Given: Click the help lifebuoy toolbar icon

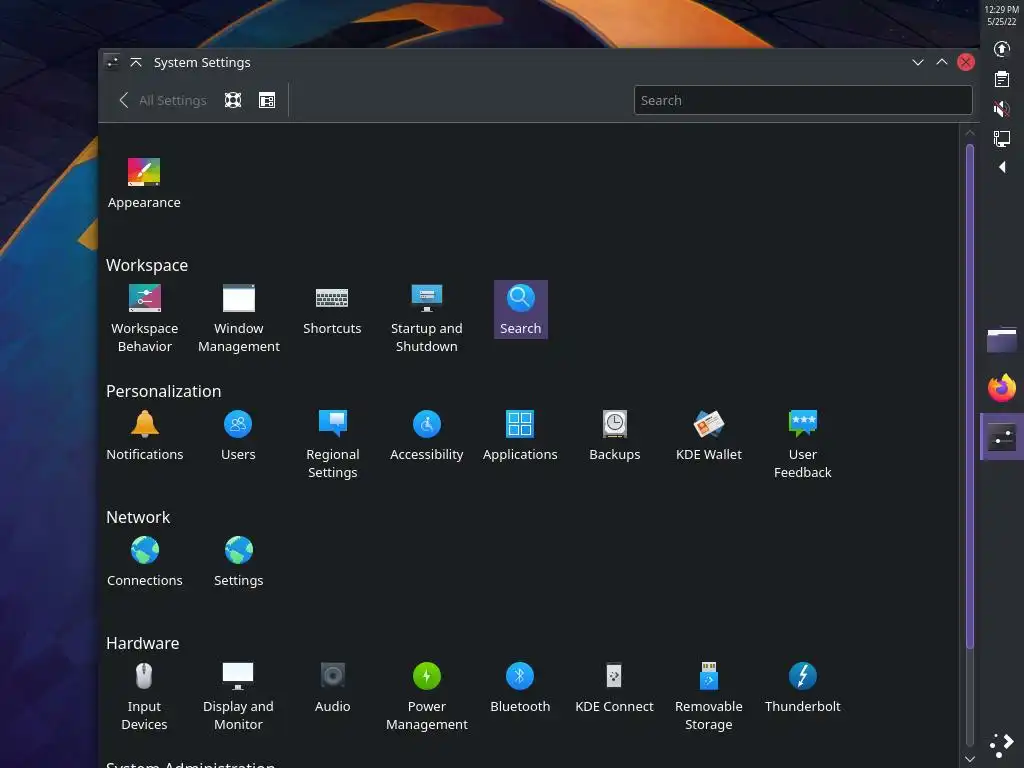Looking at the screenshot, I should (x=233, y=100).
